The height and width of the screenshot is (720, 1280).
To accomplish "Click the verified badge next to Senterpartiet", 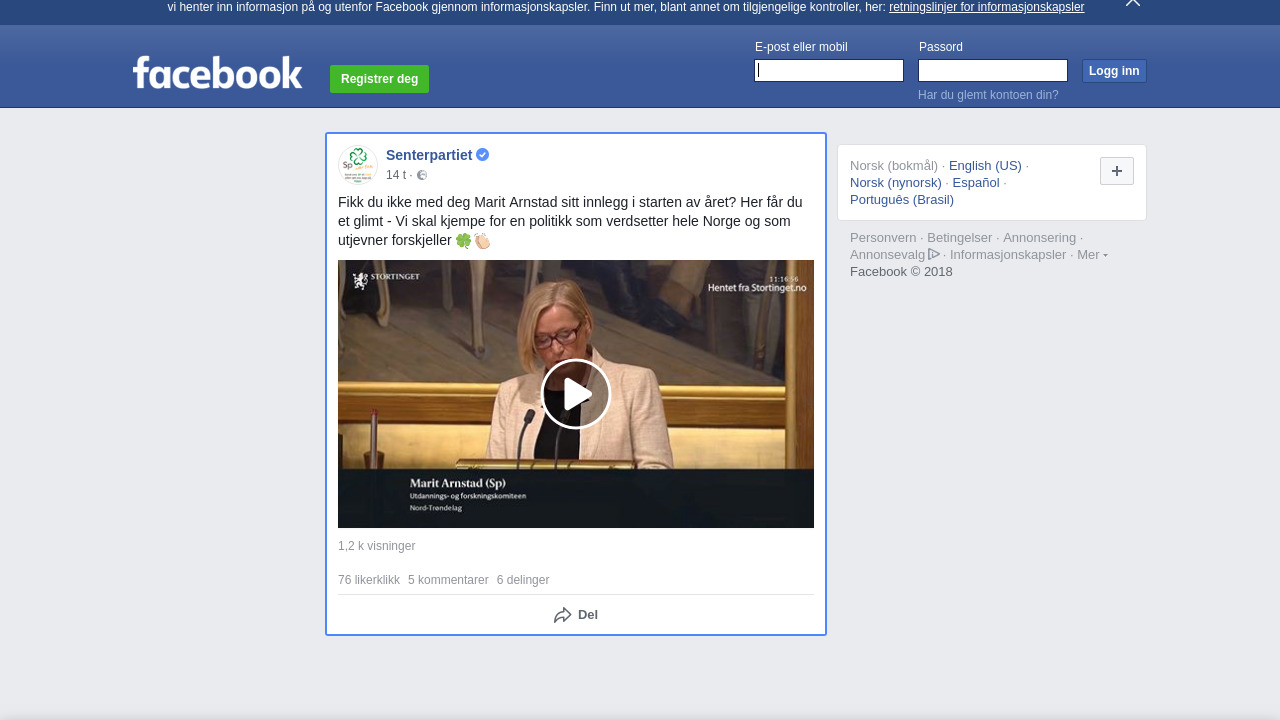I will 482,155.
